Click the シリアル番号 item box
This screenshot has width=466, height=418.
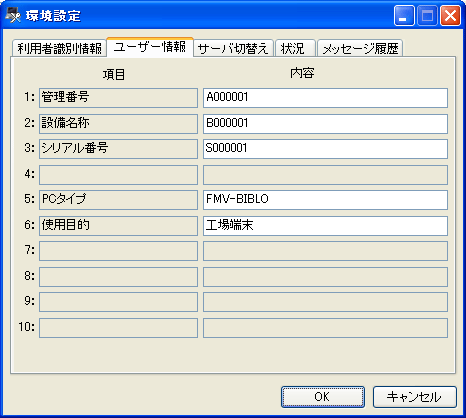(x=118, y=149)
